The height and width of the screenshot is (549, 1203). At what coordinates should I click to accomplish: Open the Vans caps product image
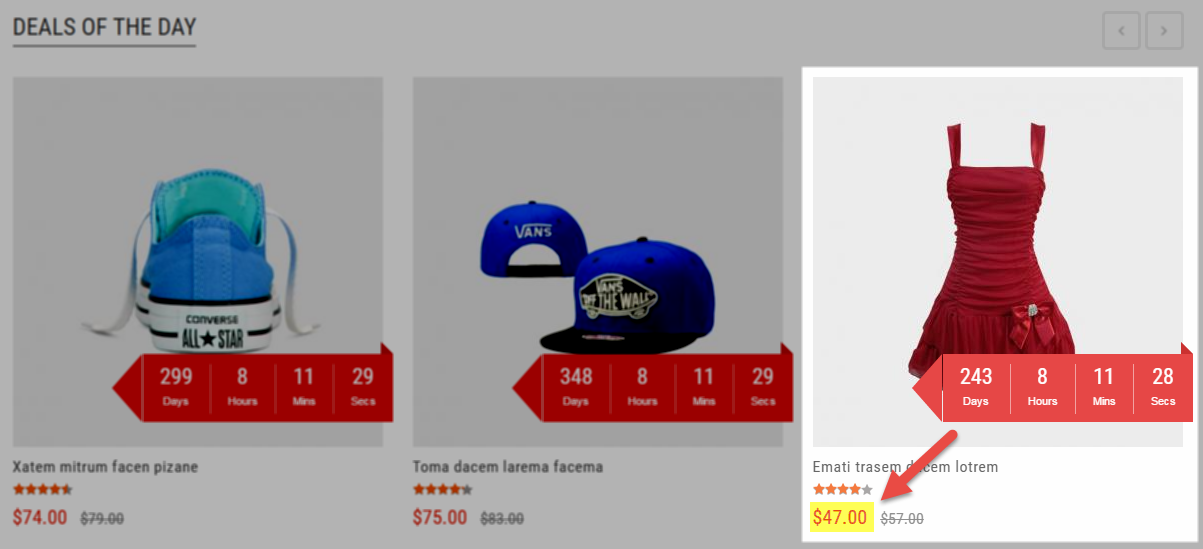click(x=598, y=262)
